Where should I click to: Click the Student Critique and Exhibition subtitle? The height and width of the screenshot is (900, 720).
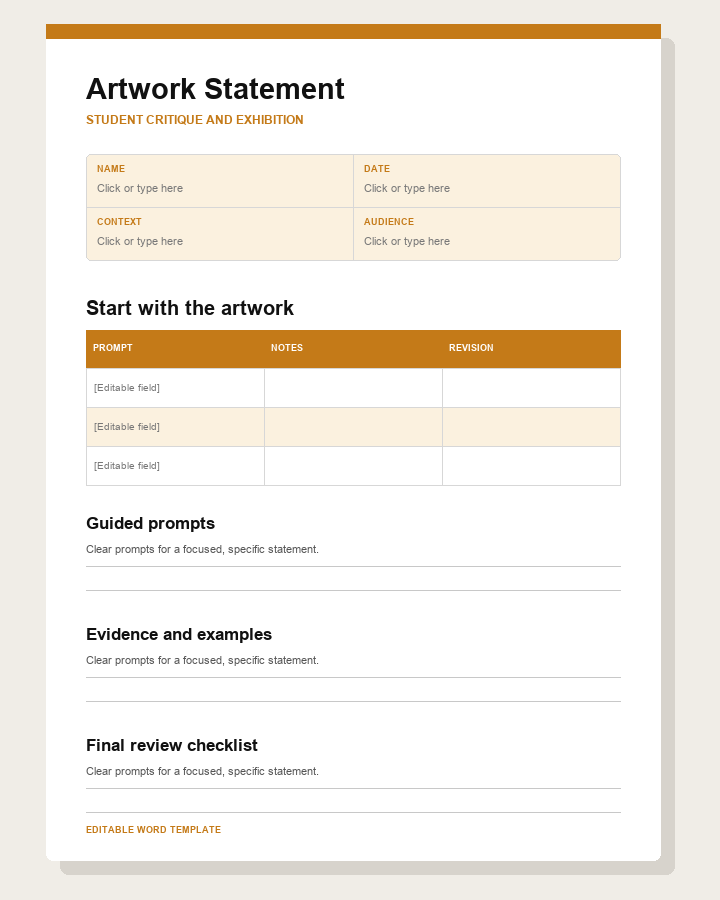click(x=195, y=120)
